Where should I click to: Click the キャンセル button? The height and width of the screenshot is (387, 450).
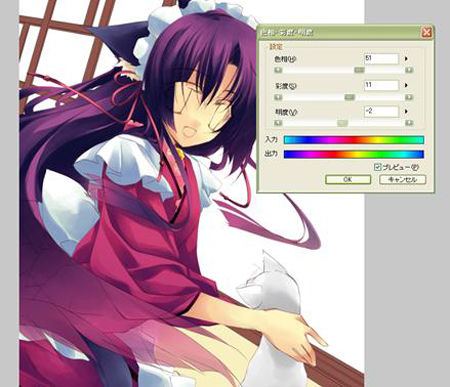(x=403, y=179)
